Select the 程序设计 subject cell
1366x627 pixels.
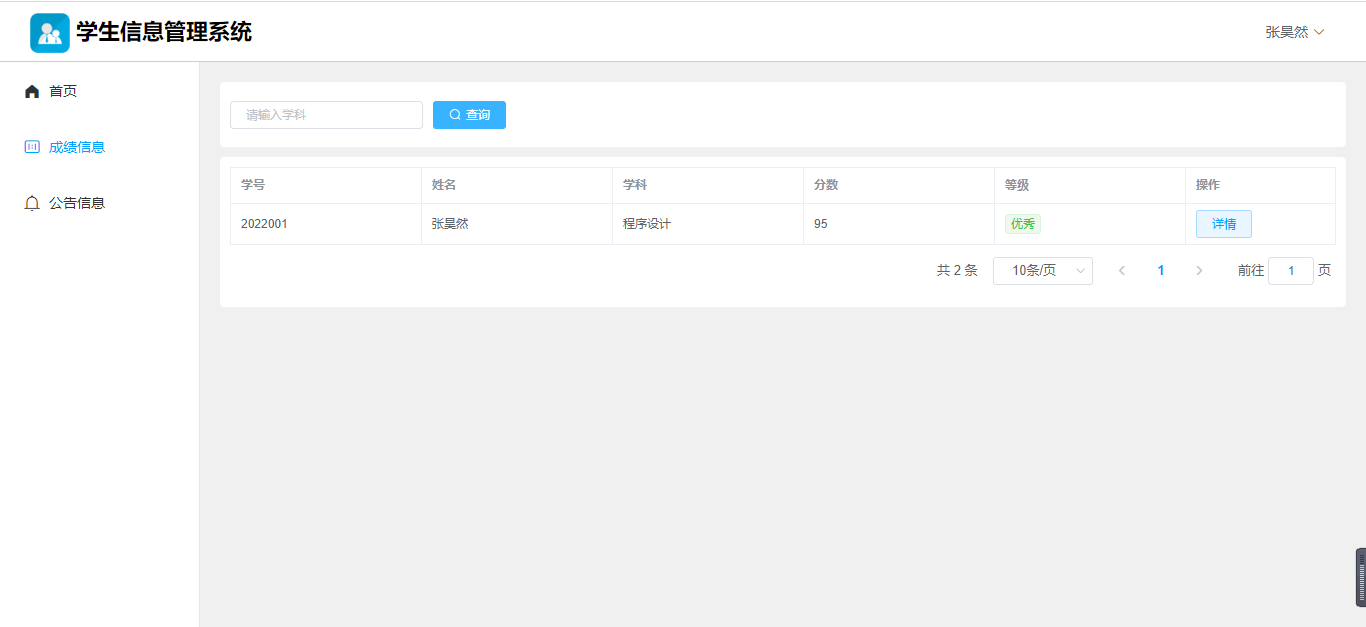(647, 224)
